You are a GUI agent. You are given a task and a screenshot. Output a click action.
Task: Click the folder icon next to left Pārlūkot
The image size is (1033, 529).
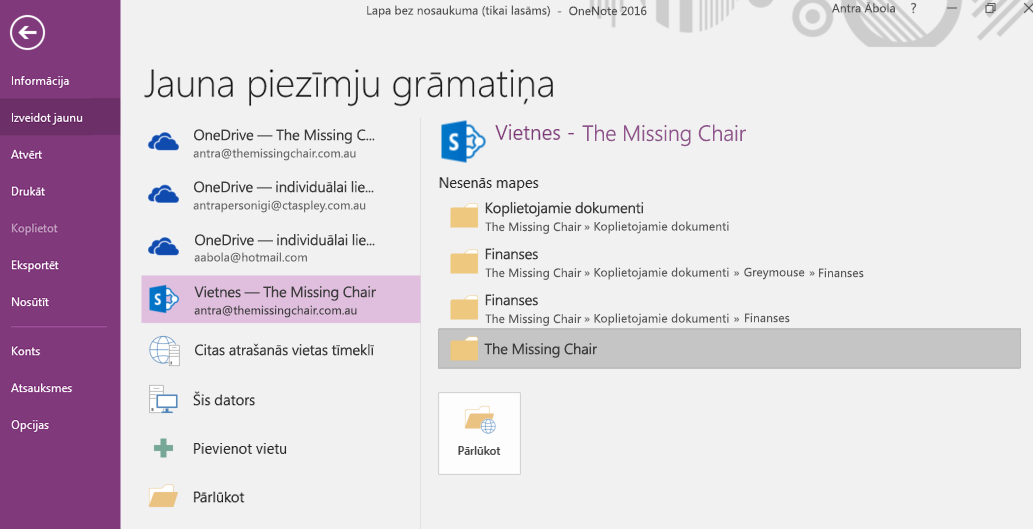163,496
